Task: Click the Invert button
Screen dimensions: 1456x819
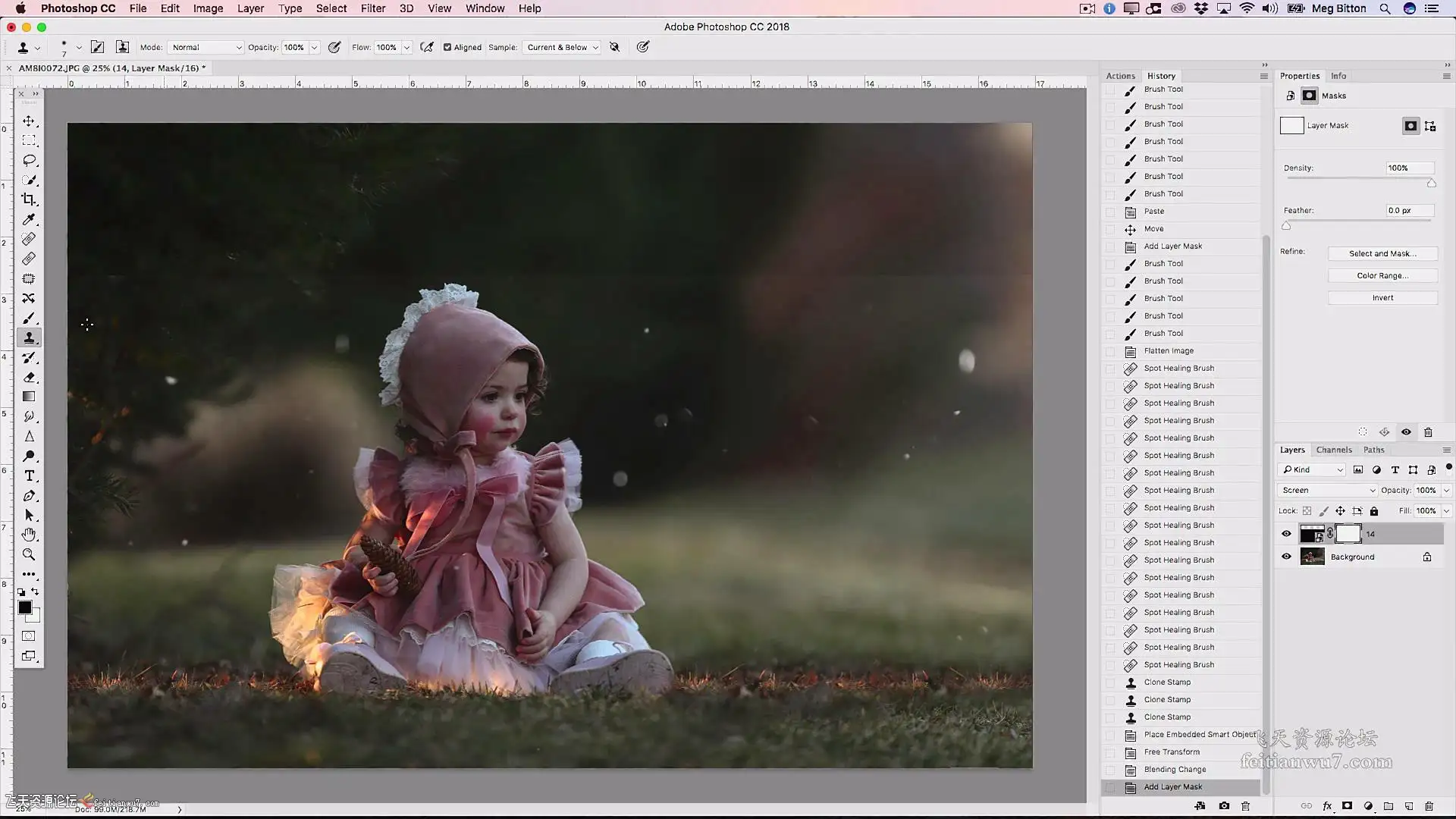Action: tap(1382, 297)
